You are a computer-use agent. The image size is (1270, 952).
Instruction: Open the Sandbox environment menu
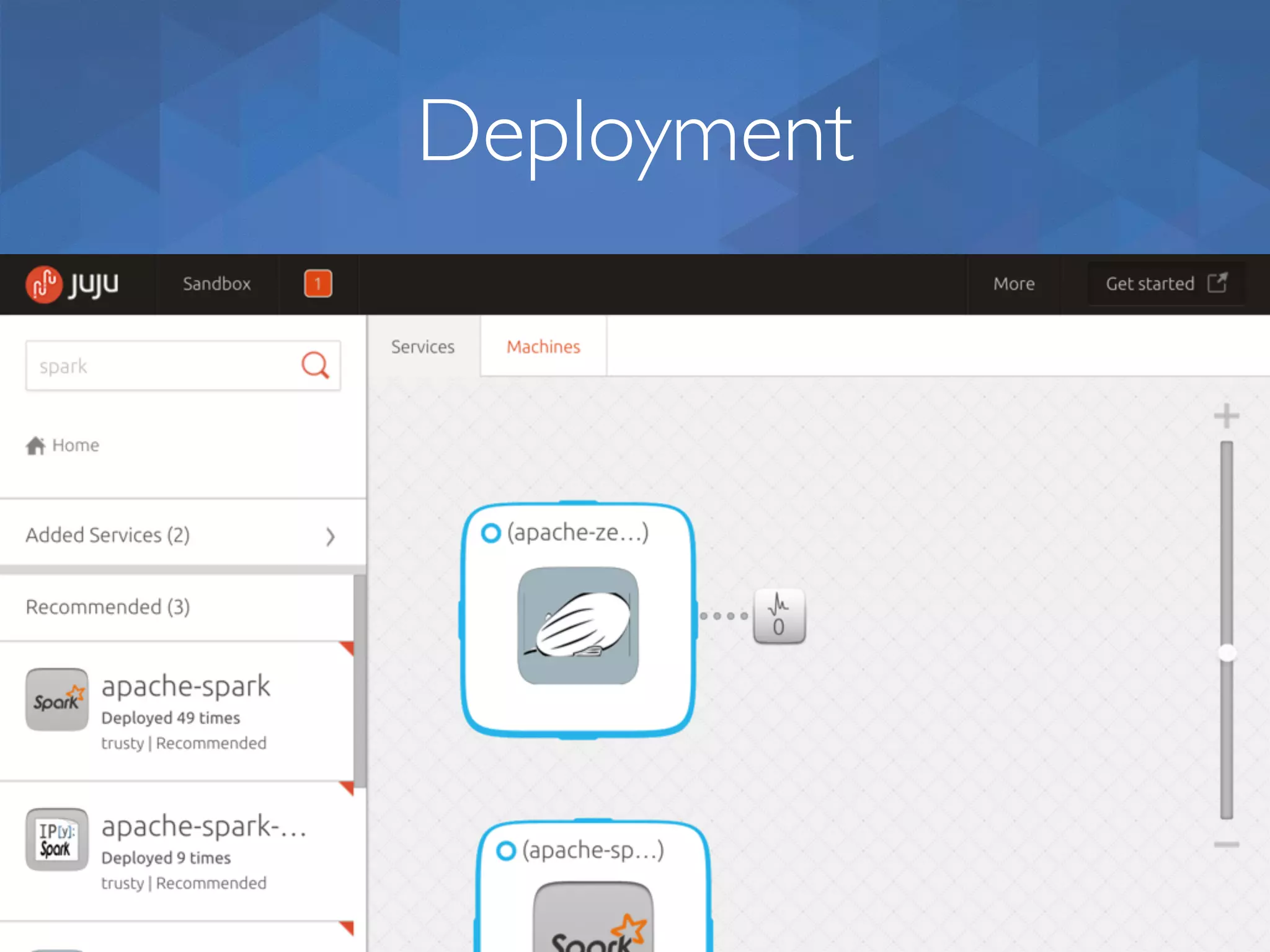tap(216, 284)
